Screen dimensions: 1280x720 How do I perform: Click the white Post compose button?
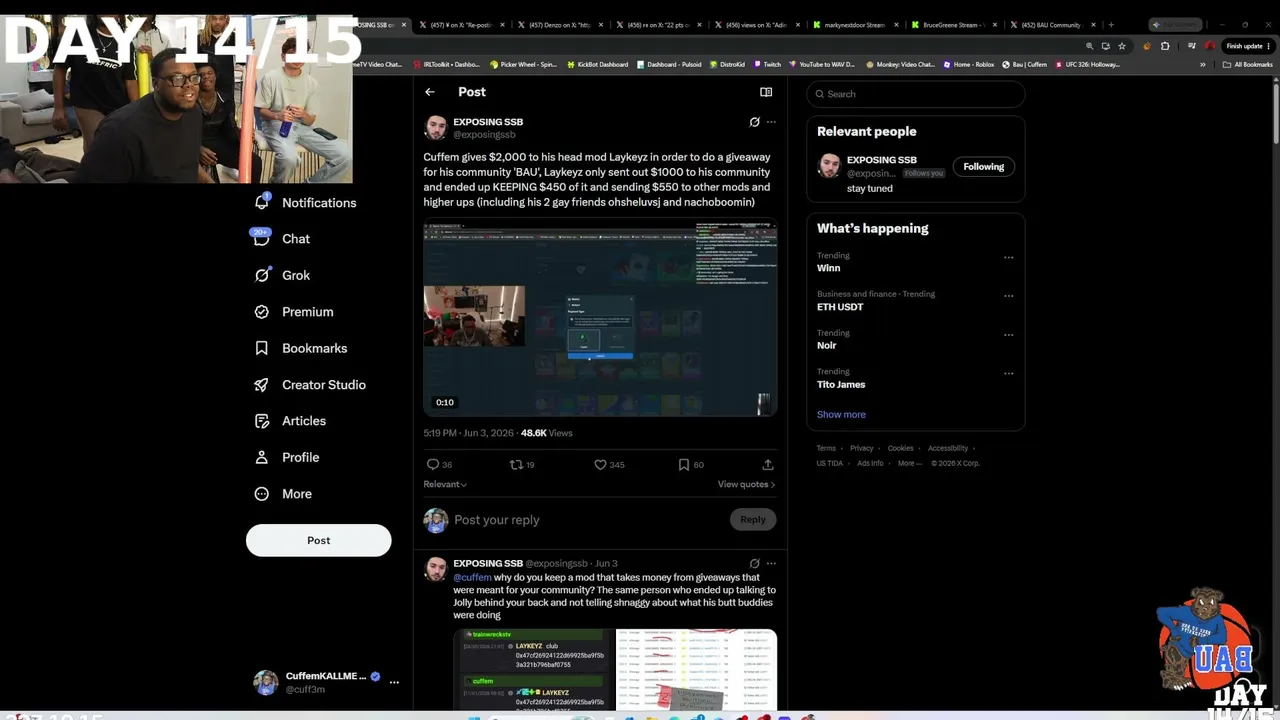[x=318, y=540]
